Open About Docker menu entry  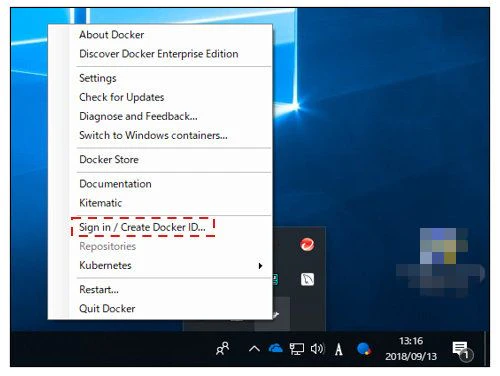click(111, 35)
